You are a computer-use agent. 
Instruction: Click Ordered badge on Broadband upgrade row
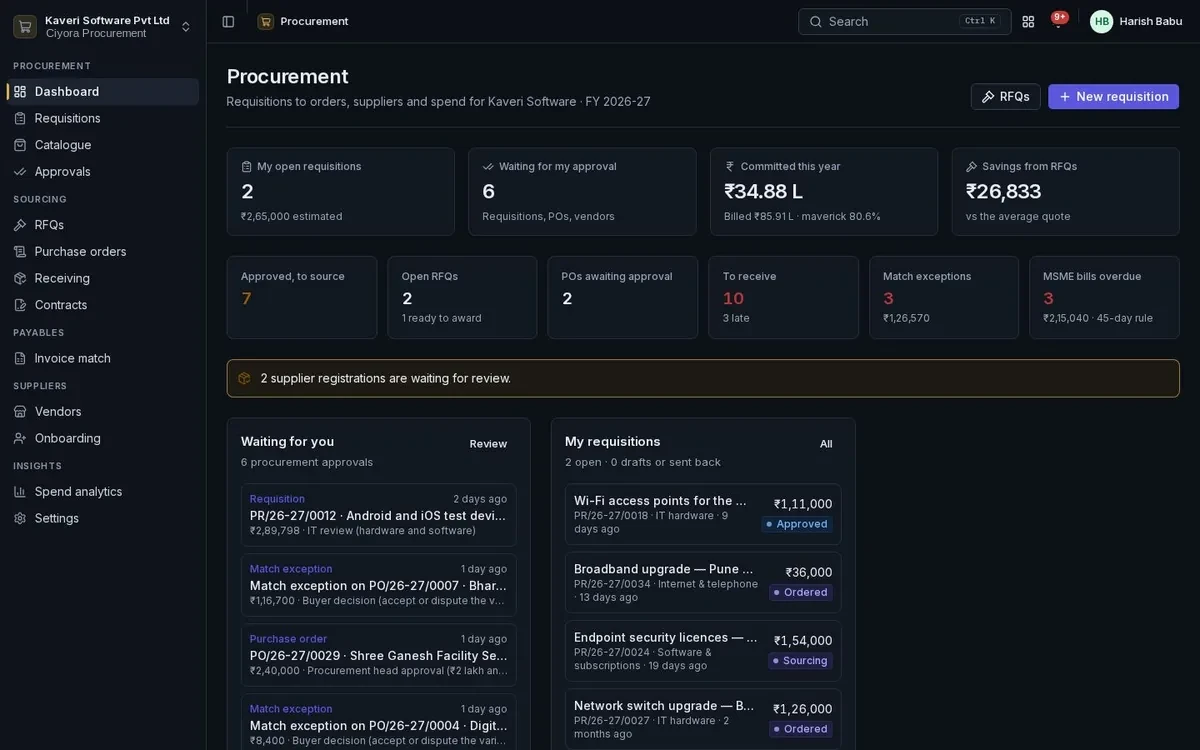point(801,592)
